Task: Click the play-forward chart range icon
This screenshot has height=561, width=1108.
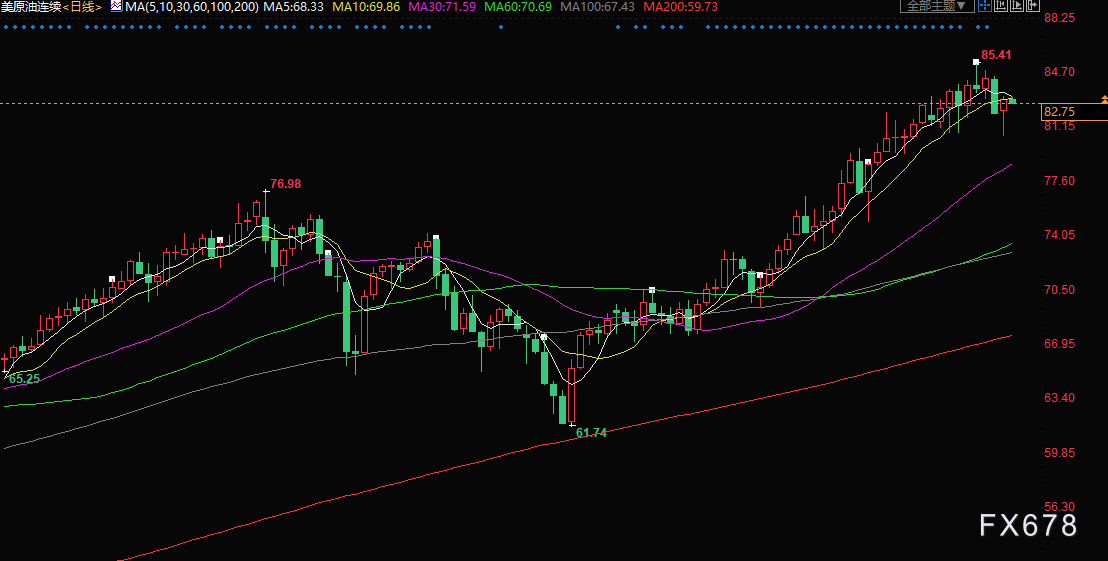Action: coord(1017,6)
